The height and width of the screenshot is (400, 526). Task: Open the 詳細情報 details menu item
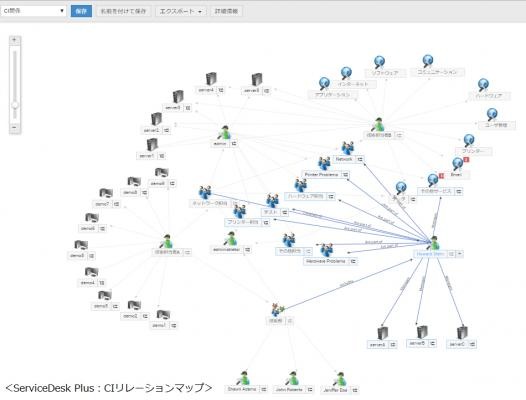tap(226, 11)
